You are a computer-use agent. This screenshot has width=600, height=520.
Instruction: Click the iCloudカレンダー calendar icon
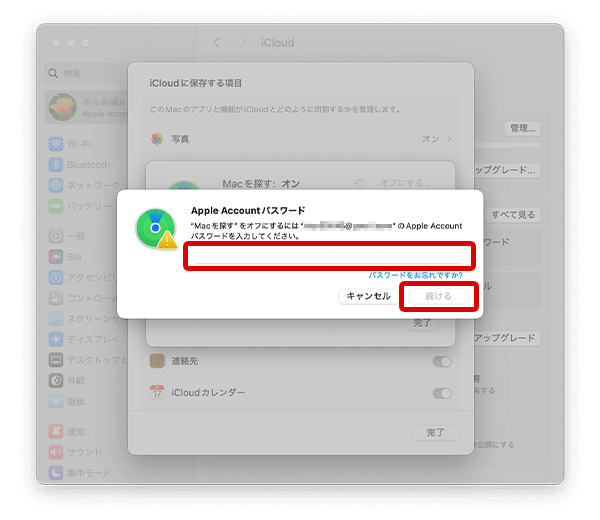click(x=157, y=392)
